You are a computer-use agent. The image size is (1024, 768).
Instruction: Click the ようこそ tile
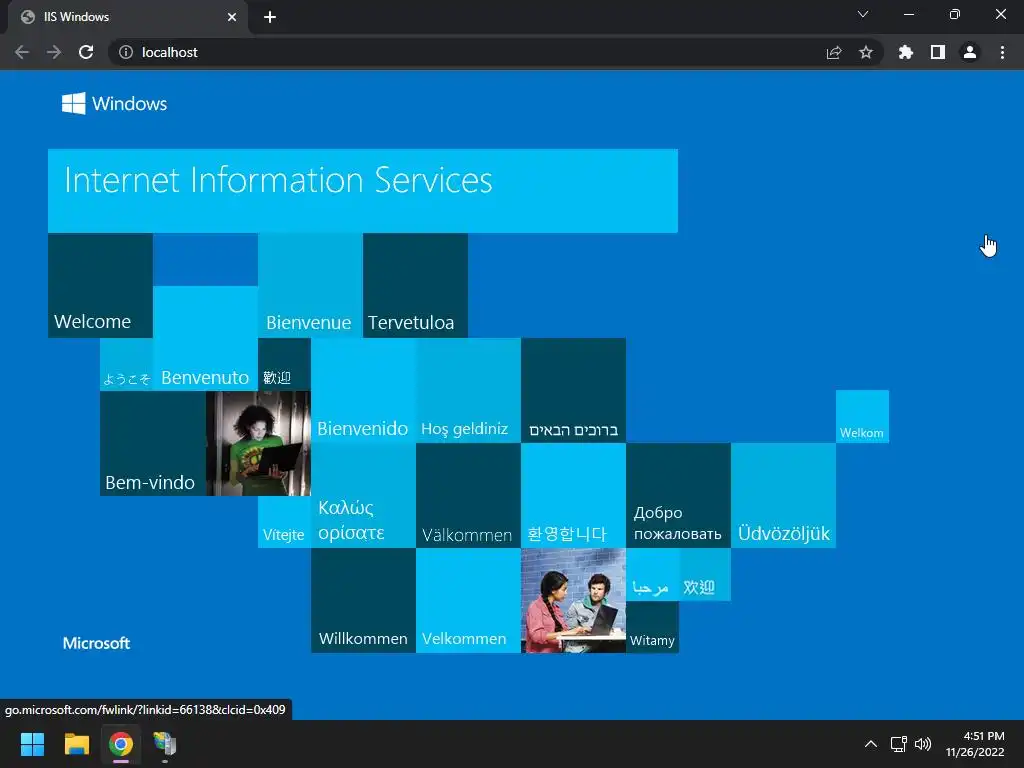click(x=126, y=364)
